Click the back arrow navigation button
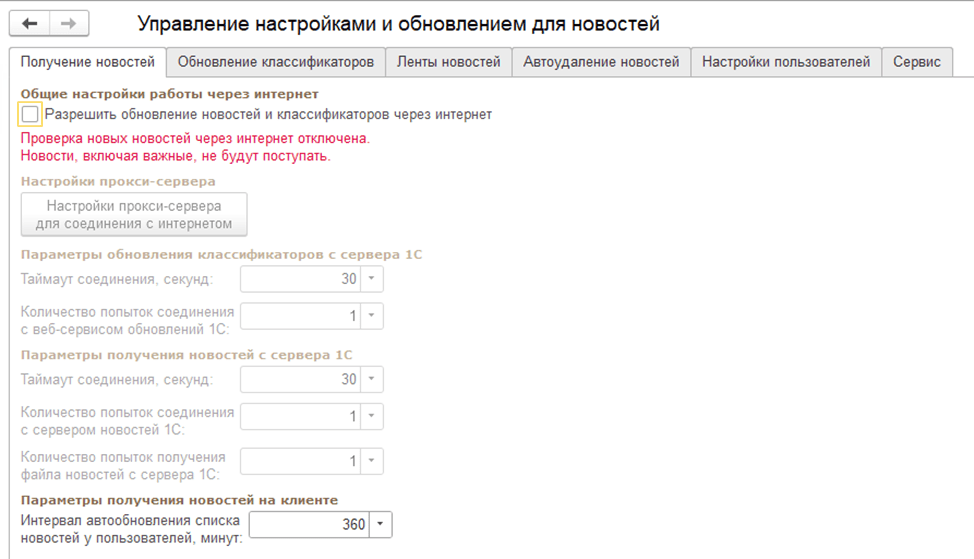 31,23
